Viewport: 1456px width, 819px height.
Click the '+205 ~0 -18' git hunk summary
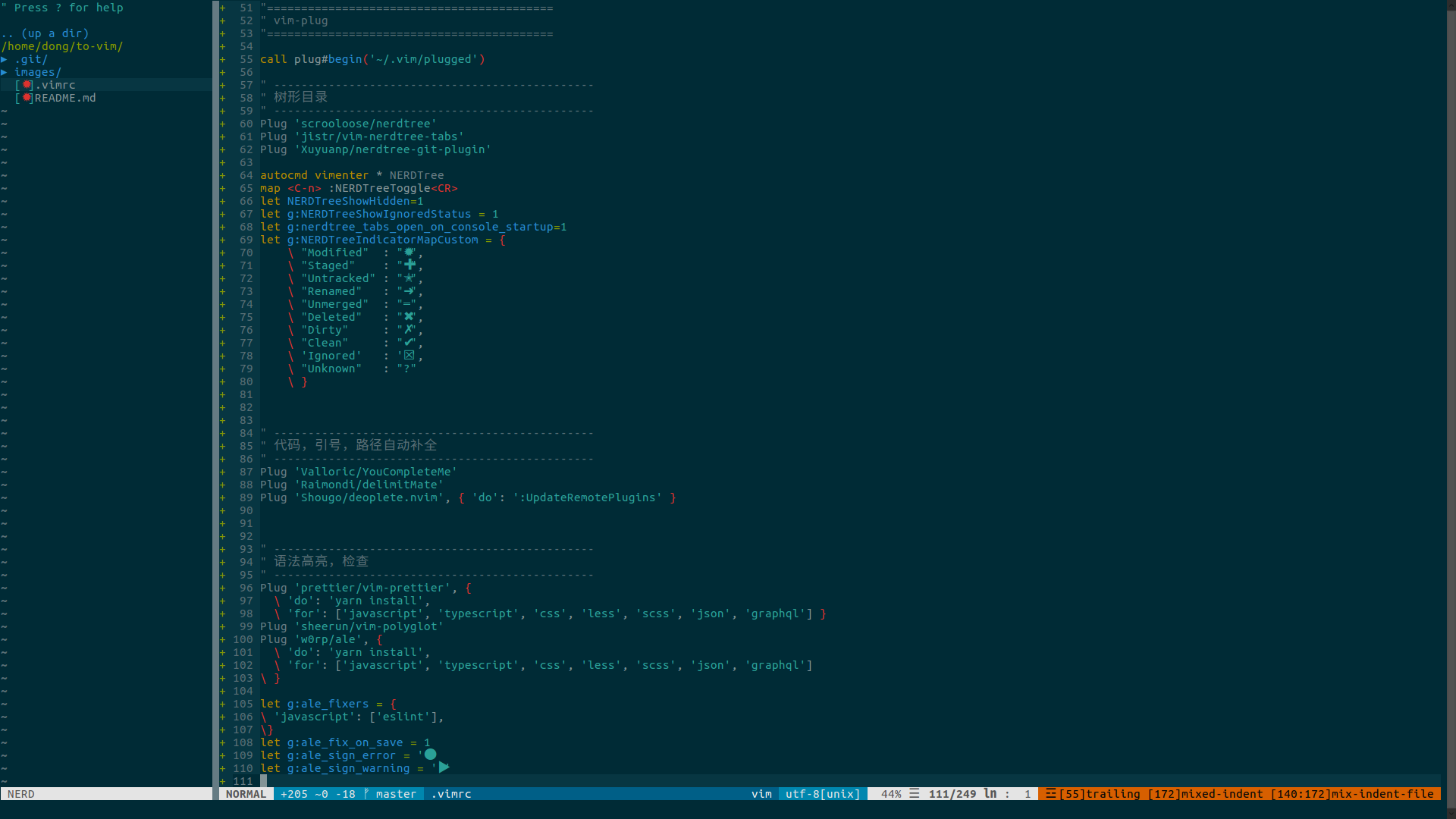pos(318,794)
